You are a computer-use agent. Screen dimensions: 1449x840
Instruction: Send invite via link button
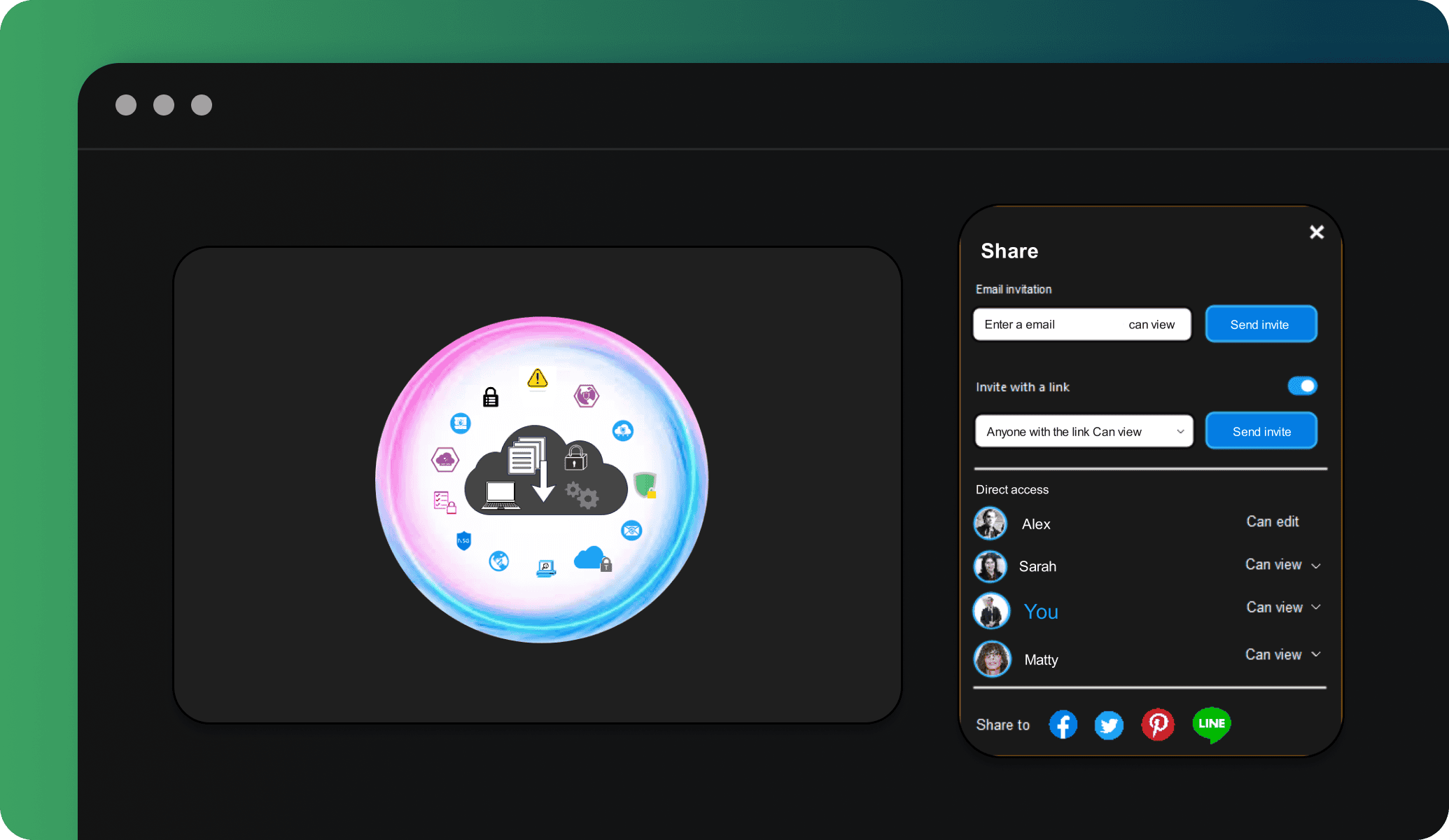(1262, 431)
